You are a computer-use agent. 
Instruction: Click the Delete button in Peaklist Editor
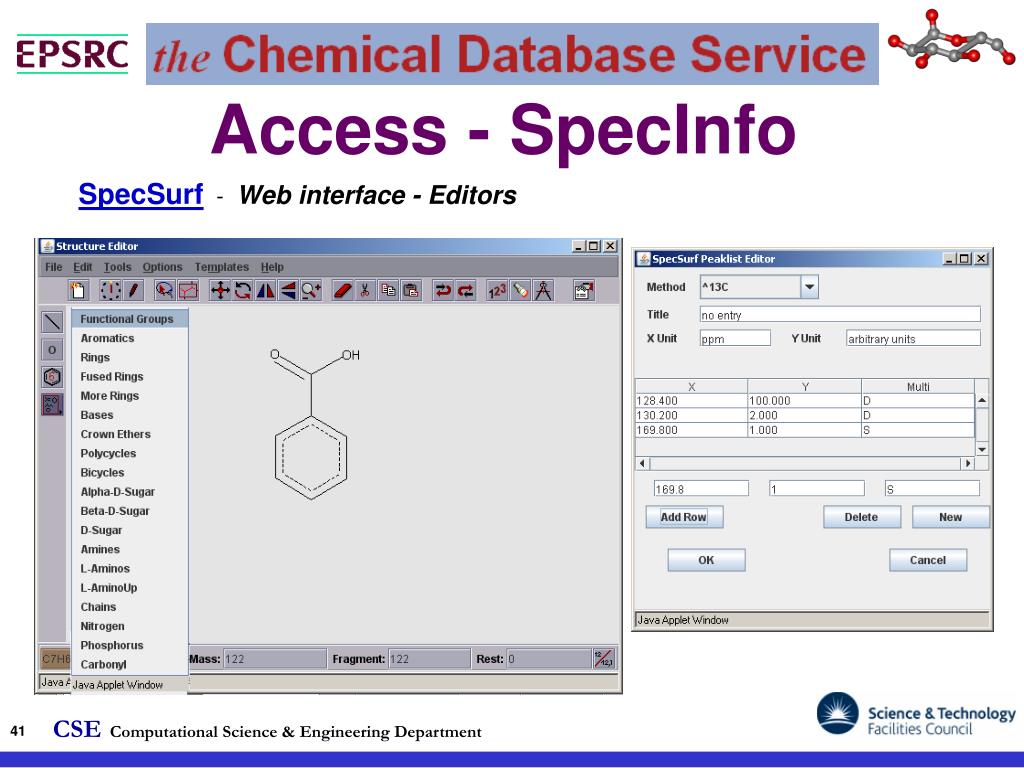tap(861, 517)
